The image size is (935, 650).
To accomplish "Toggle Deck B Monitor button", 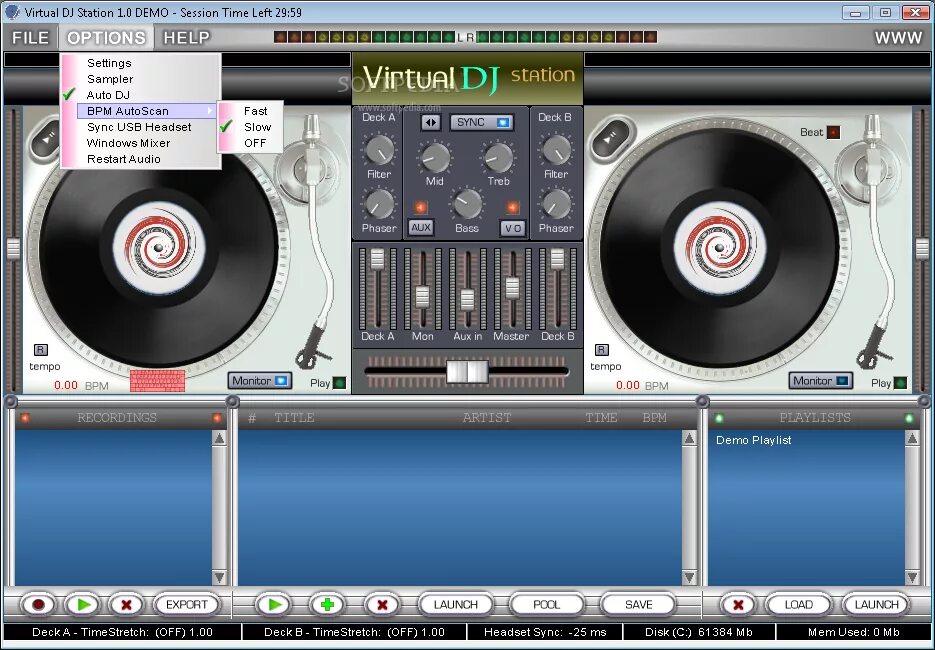I will click(x=821, y=380).
